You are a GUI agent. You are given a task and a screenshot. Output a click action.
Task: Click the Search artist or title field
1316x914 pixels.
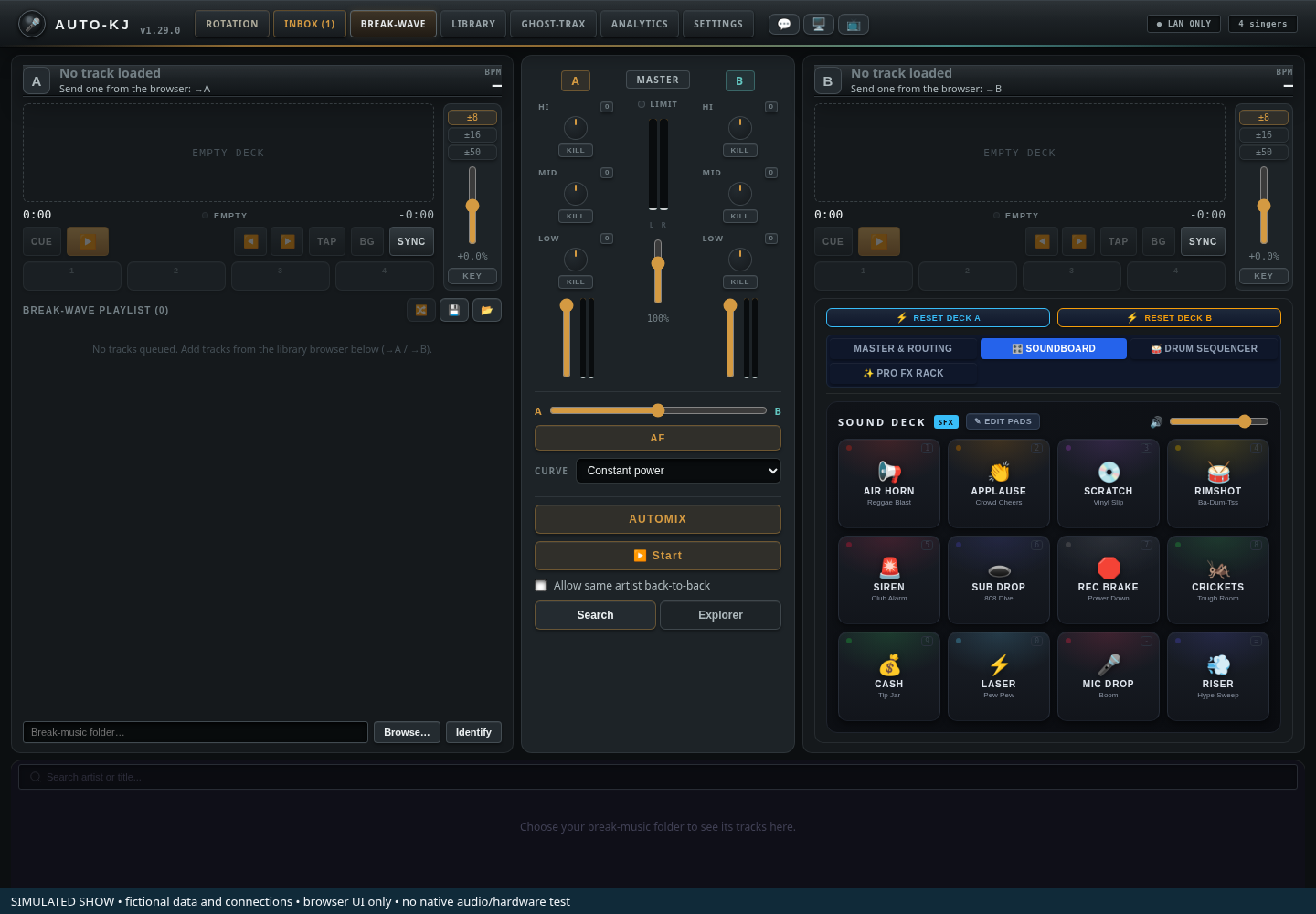pos(658,777)
